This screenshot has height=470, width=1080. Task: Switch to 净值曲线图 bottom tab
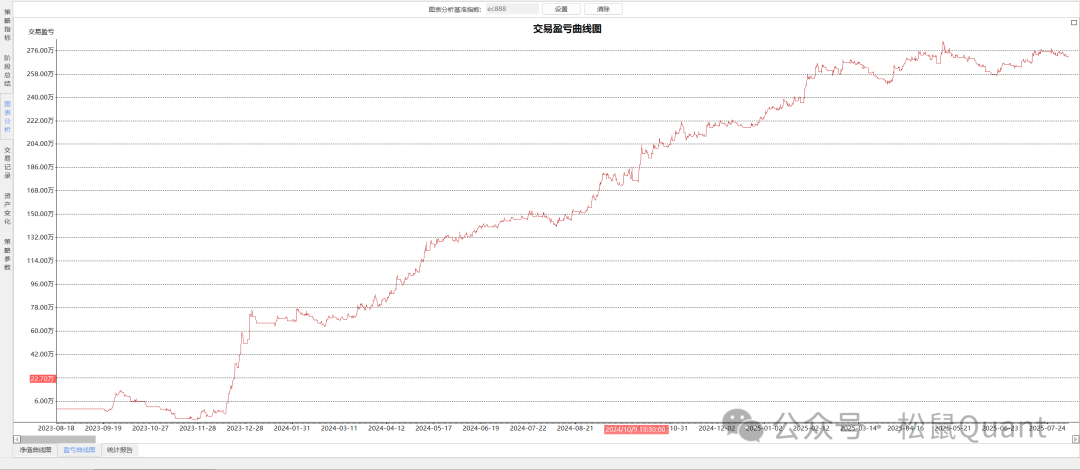(x=35, y=450)
